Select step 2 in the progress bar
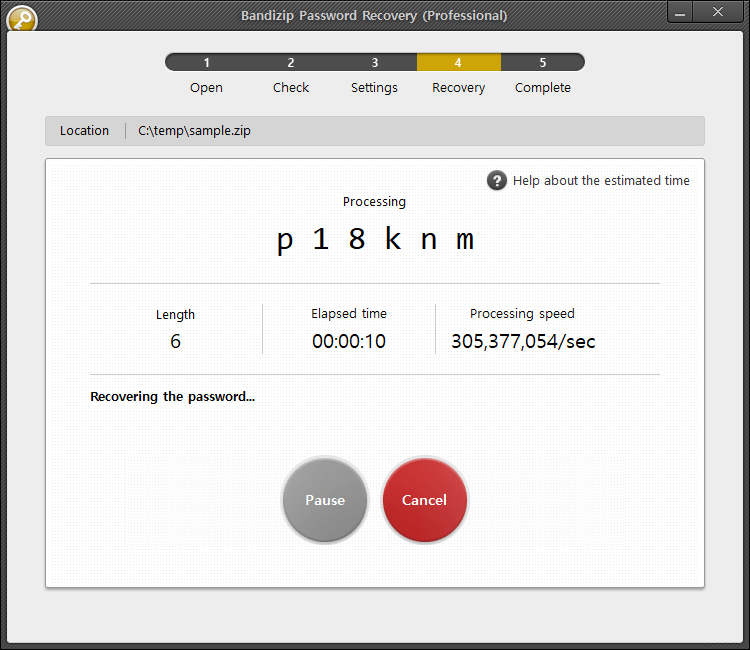 291,62
